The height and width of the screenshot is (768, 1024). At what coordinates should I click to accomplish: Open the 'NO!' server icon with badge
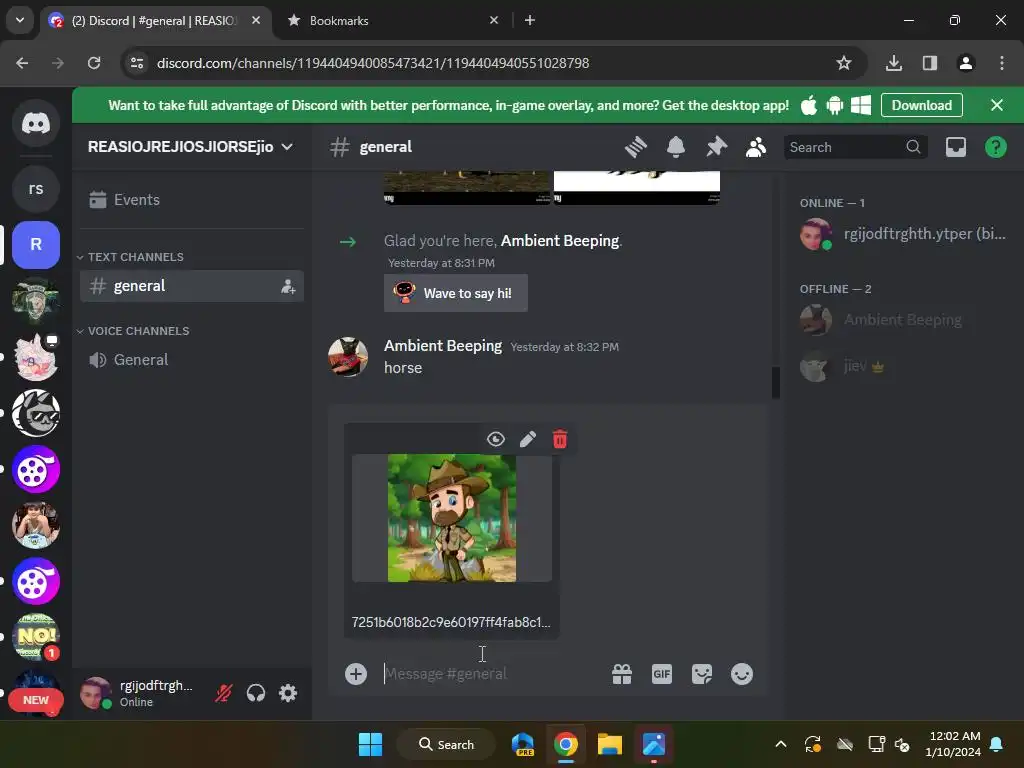coord(36,637)
